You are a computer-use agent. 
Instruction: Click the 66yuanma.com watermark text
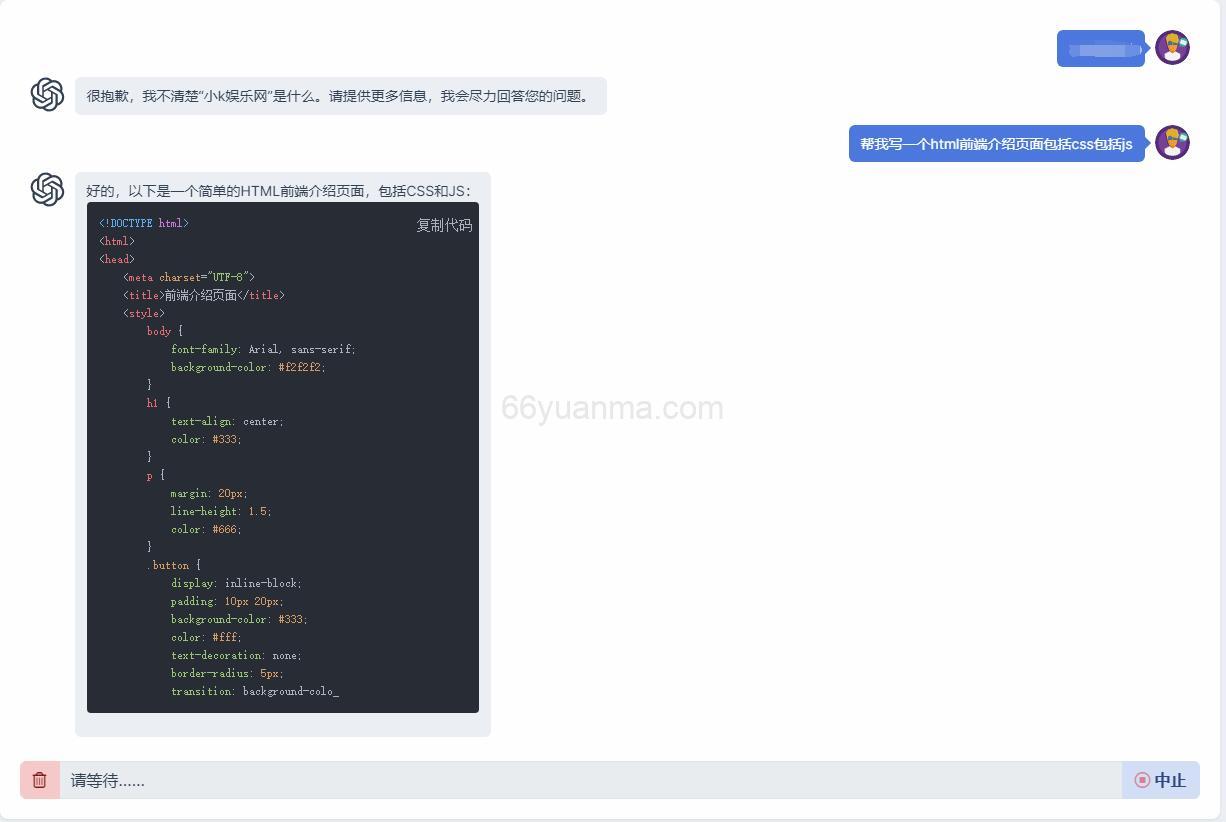pos(612,408)
